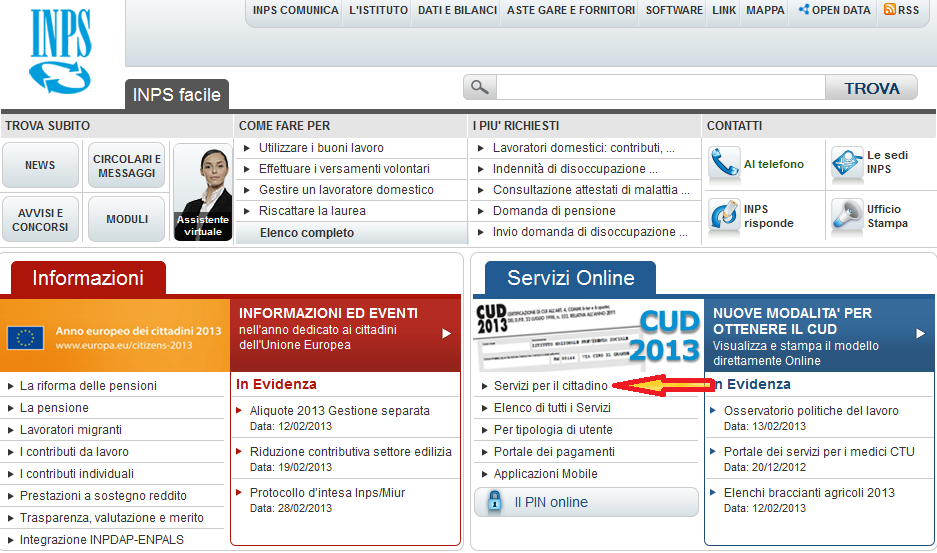Open the INPS risponde icon

[x=724, y=216]
